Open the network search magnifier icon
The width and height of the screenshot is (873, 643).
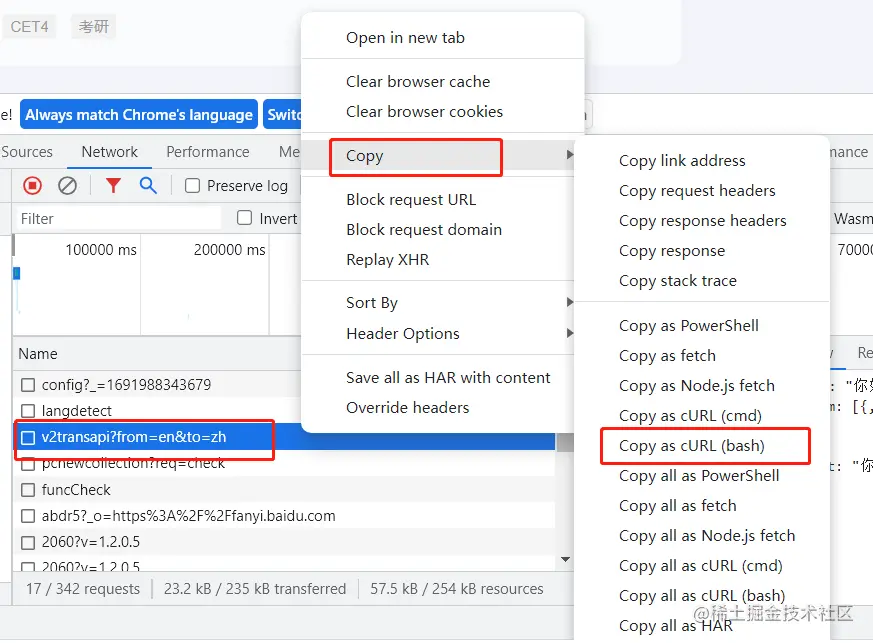click(148, 185)
